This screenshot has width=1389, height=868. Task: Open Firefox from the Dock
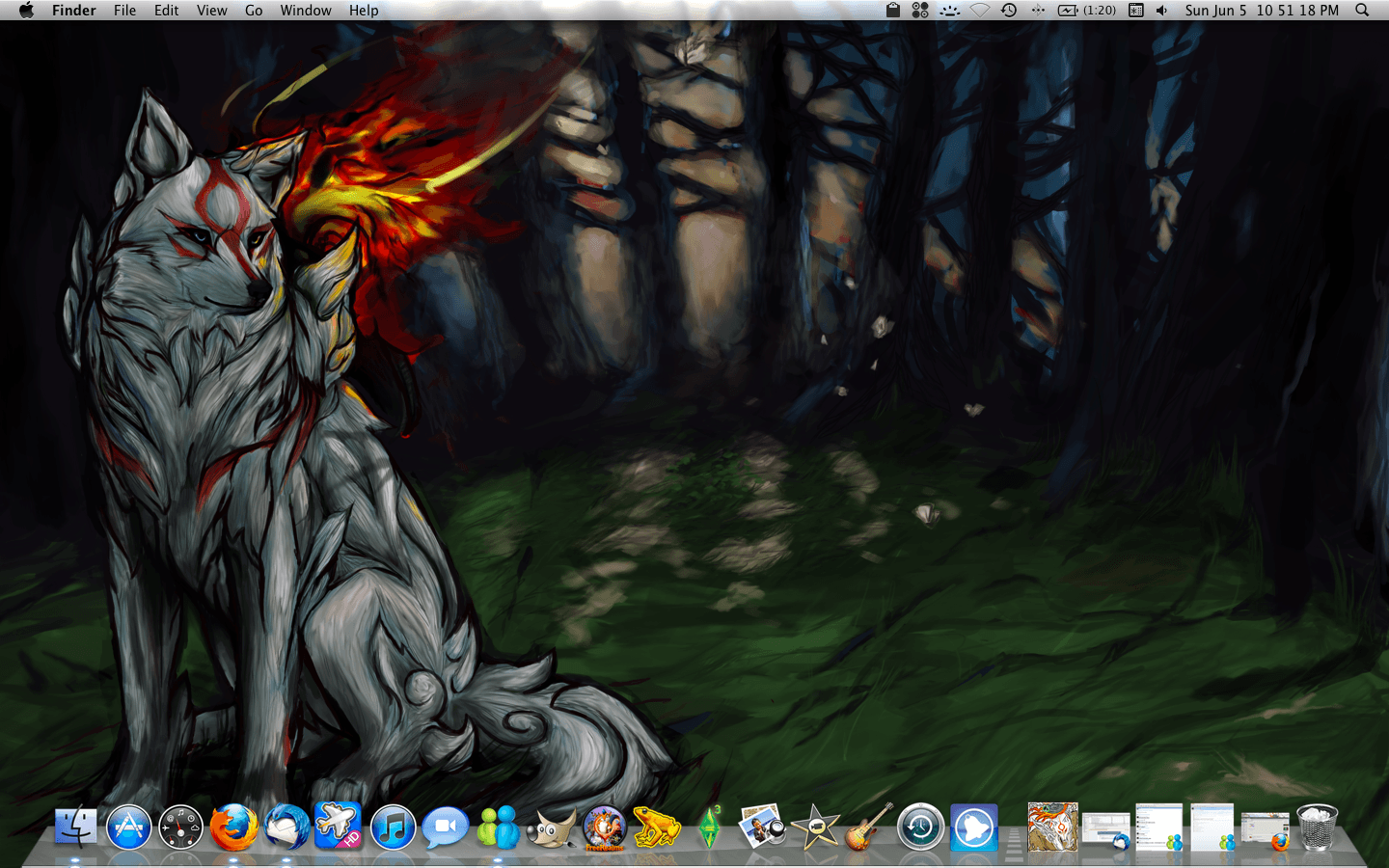pos(233,827)
